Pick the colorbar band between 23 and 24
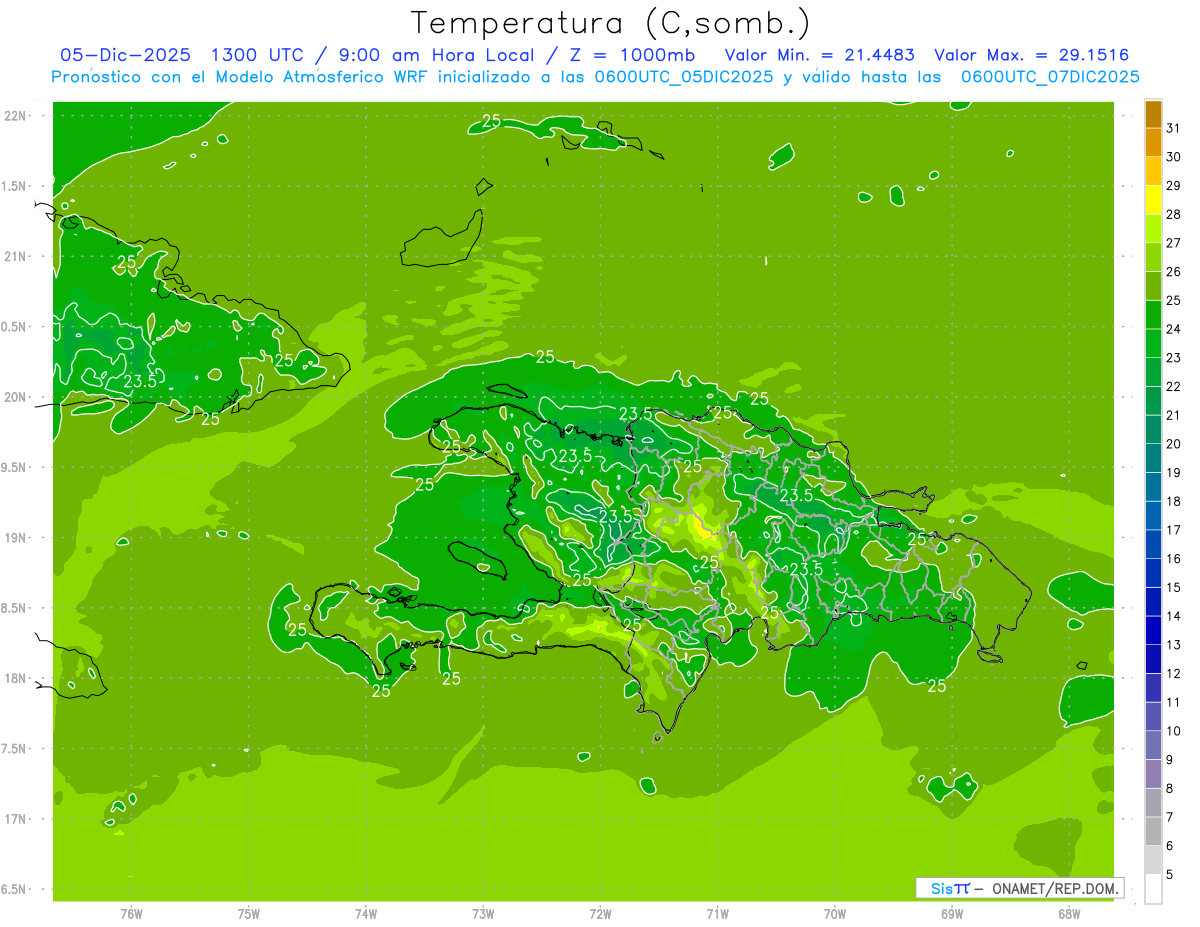 1153,343
